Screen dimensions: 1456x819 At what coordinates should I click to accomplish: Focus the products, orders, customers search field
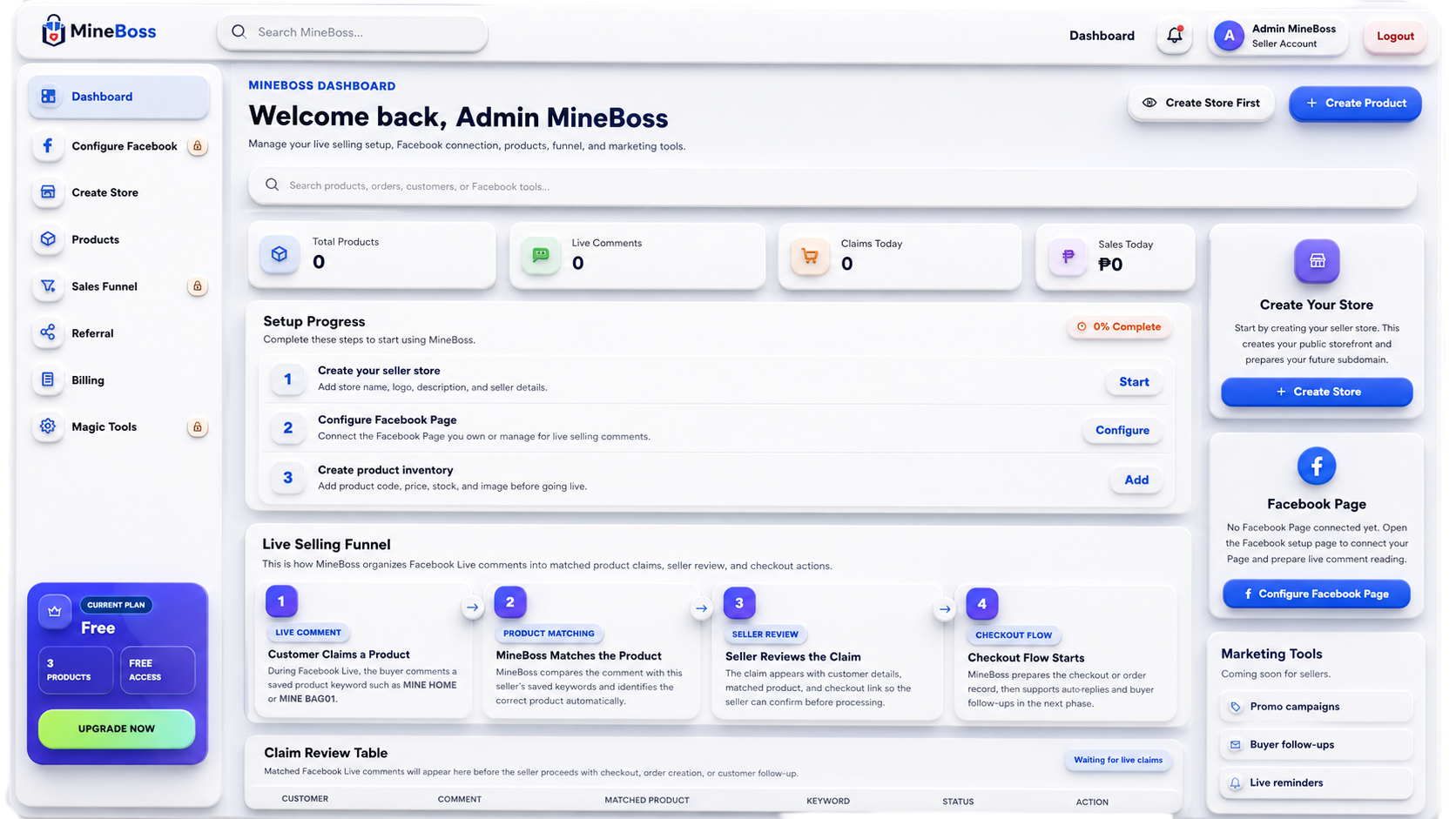tap(832, 186)
